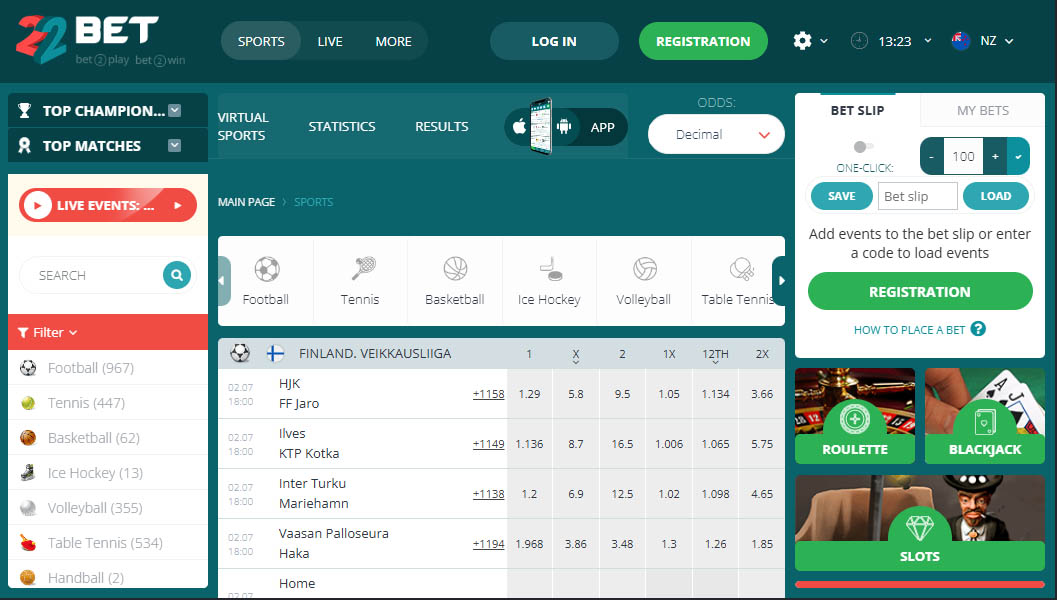1057x600 pixels.
Task: Select the Volleyball icon in carousel
Action: tap(644, 269)
